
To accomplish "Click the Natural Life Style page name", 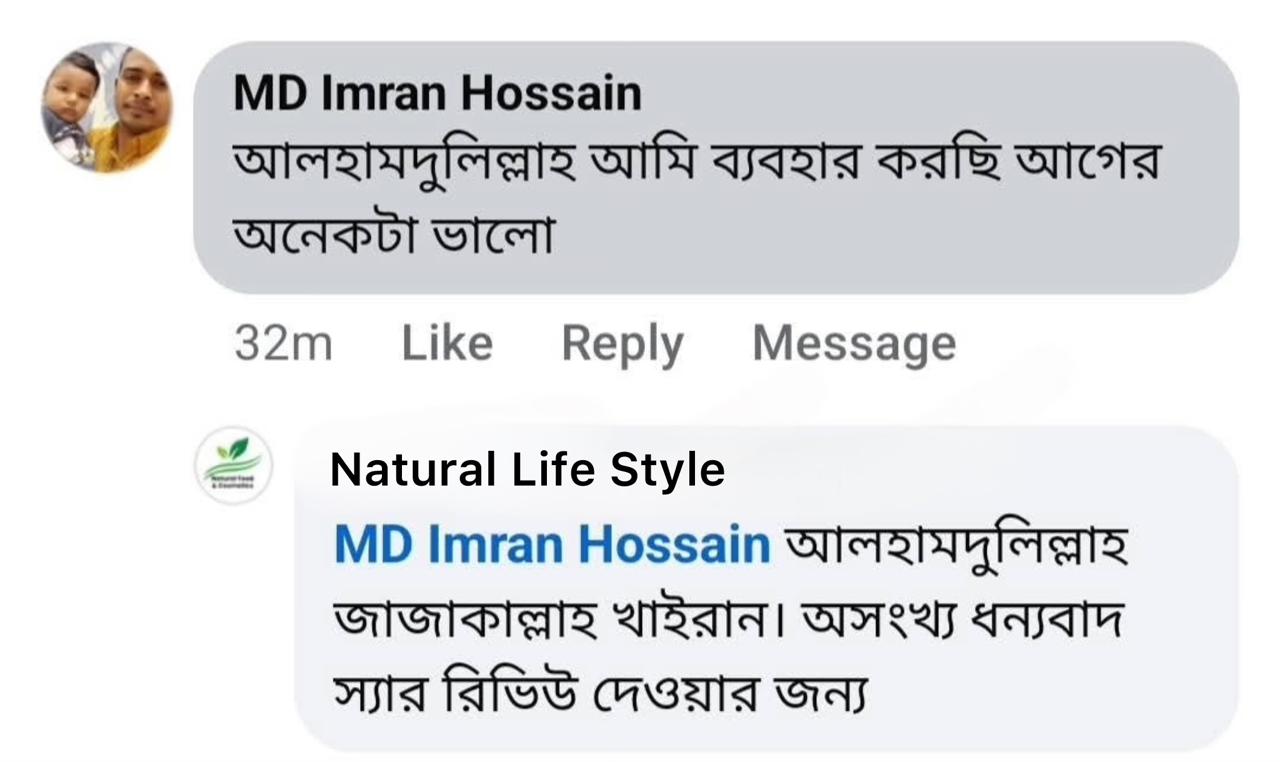I will (x=527, y=469).
